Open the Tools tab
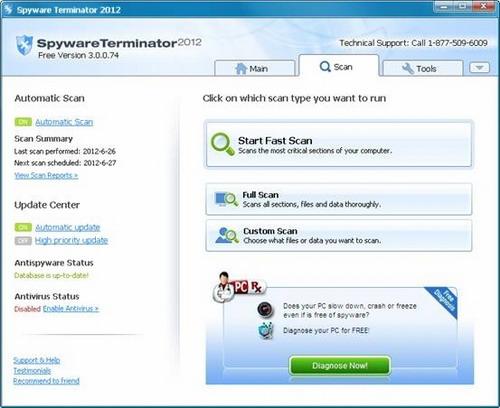Image resolution: width=500 pixels, height=408 pixels. [x=423, y=68]
